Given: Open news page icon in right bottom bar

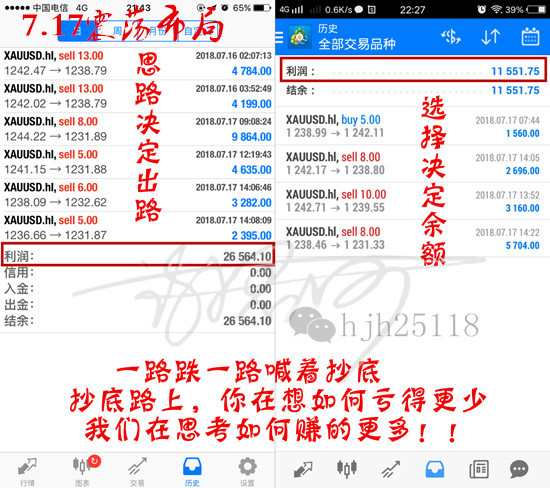Looking at the screenshot, I should (x=479, y=469).
